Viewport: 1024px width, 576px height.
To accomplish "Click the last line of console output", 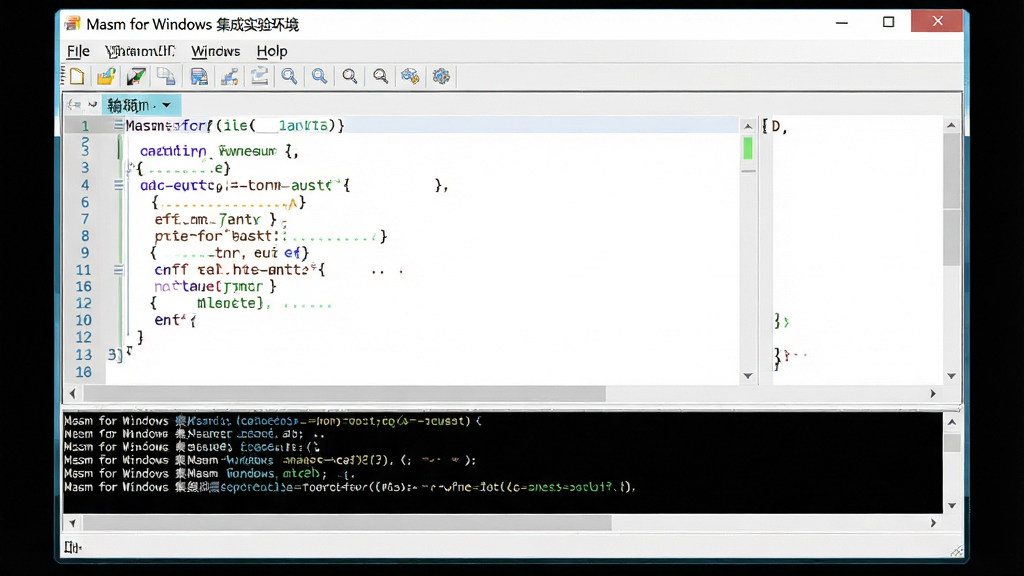I will [350, 487].
